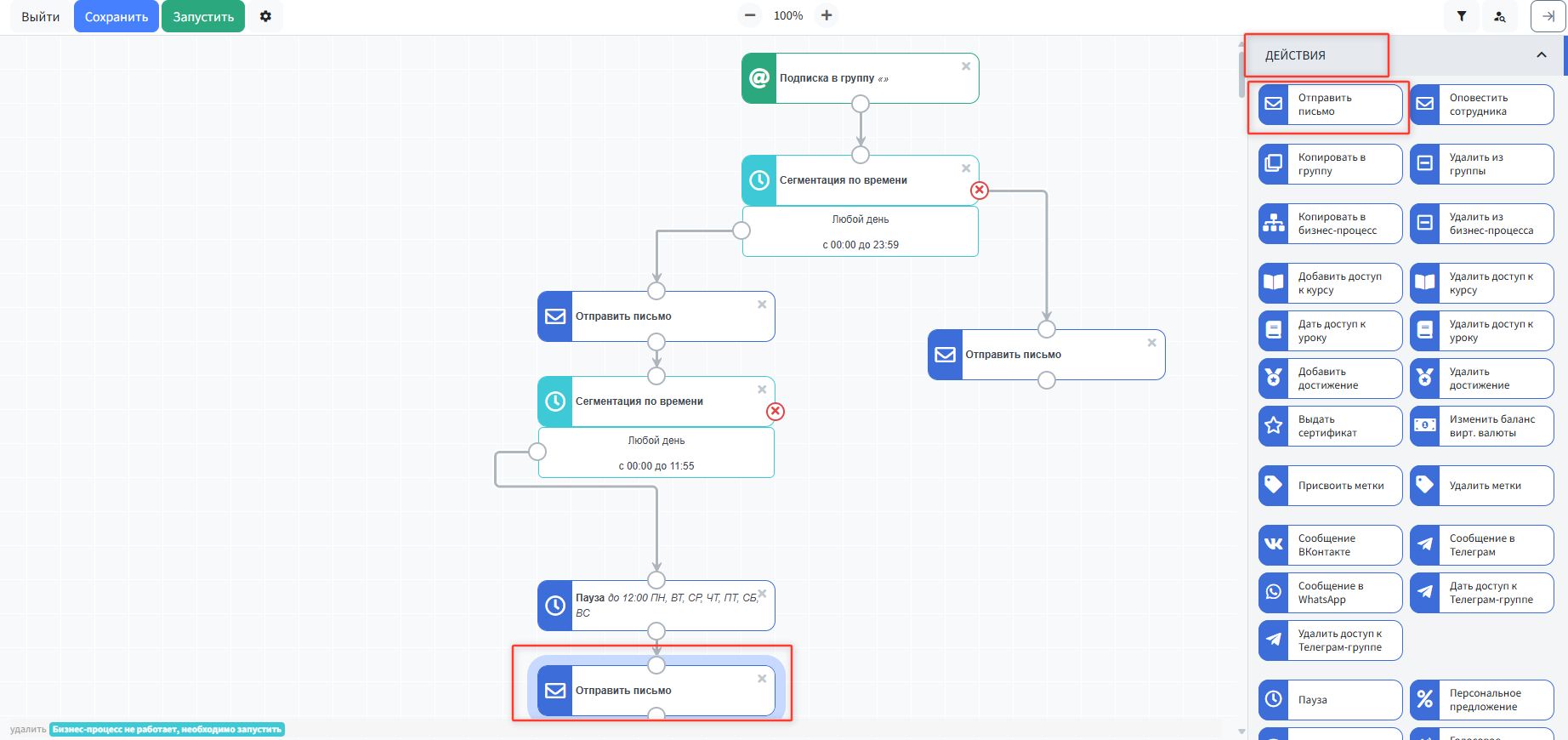
Task: Click the Сохранить button
Action: [x=116, y=17]
